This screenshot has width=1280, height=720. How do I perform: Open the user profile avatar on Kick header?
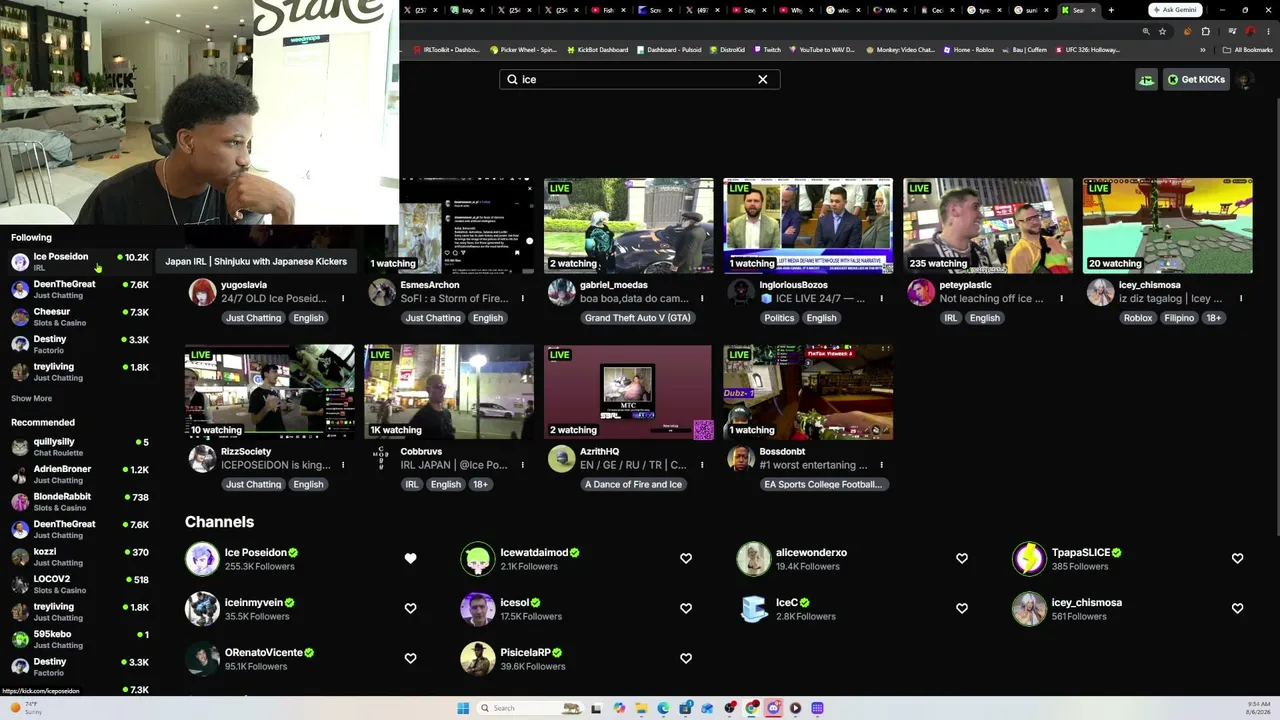click(x=1245, y=80)
